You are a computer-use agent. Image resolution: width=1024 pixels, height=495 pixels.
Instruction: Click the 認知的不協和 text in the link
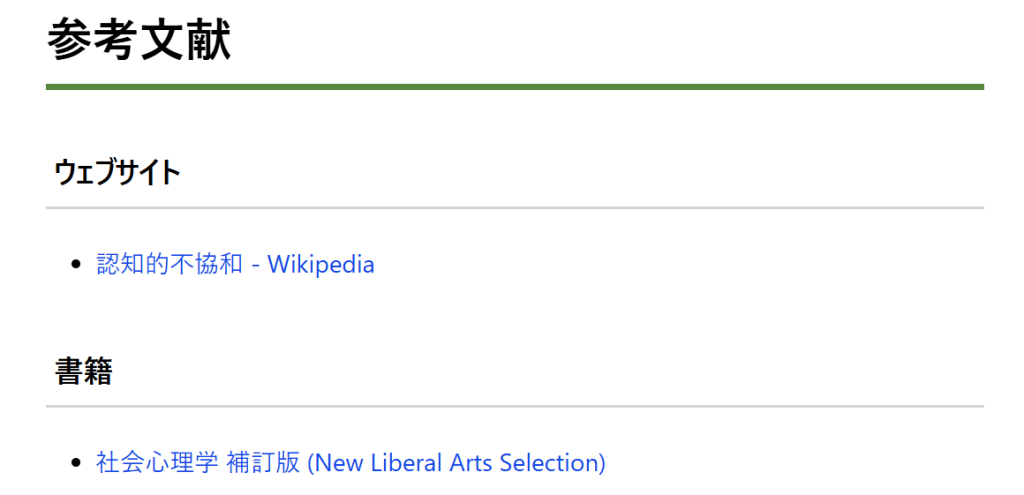(169, 265)
